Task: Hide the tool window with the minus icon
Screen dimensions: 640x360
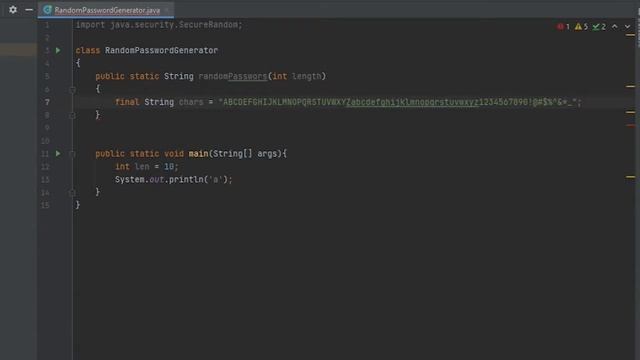Action: coord(29,9)
